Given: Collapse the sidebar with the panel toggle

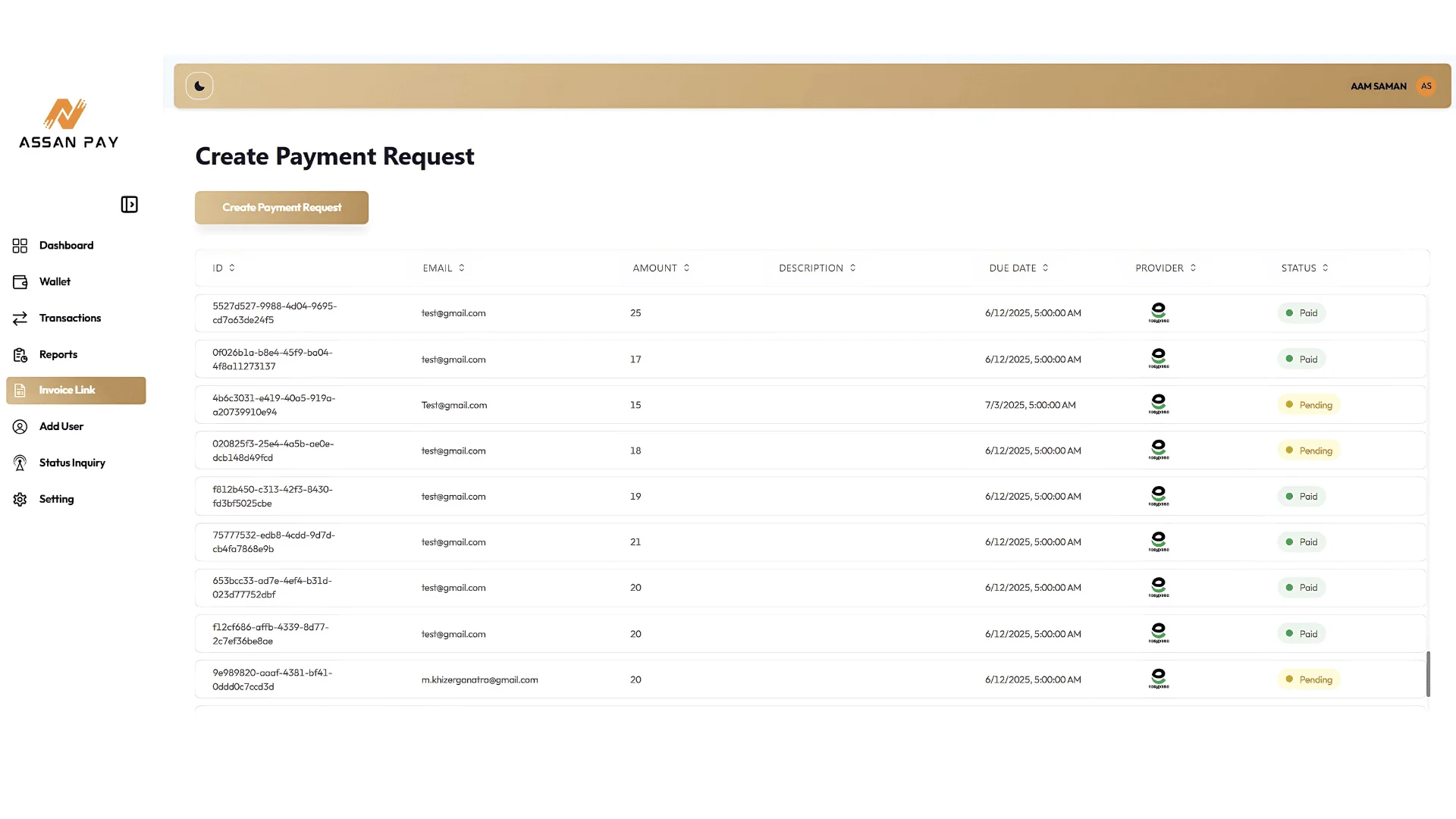Looking at the screenshot, I should [129, 204].
